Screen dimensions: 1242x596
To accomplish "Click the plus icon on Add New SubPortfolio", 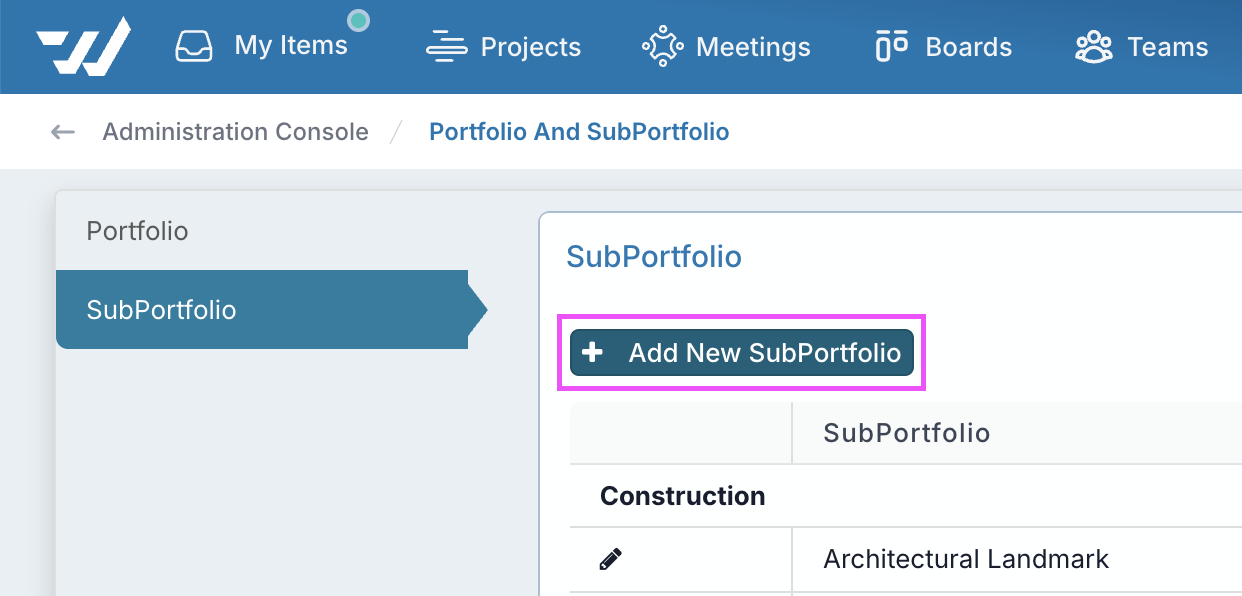I will [592, 352].
